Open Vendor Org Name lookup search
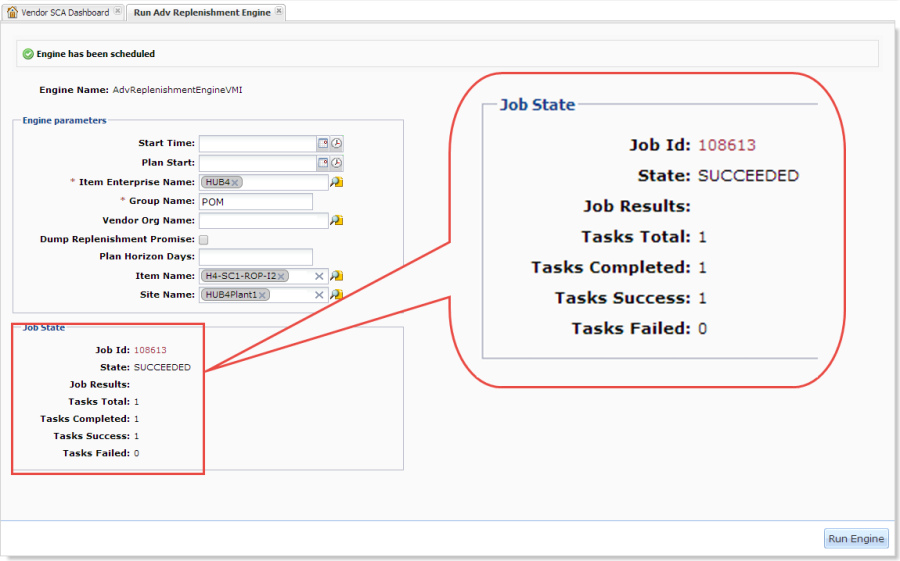 336,220
